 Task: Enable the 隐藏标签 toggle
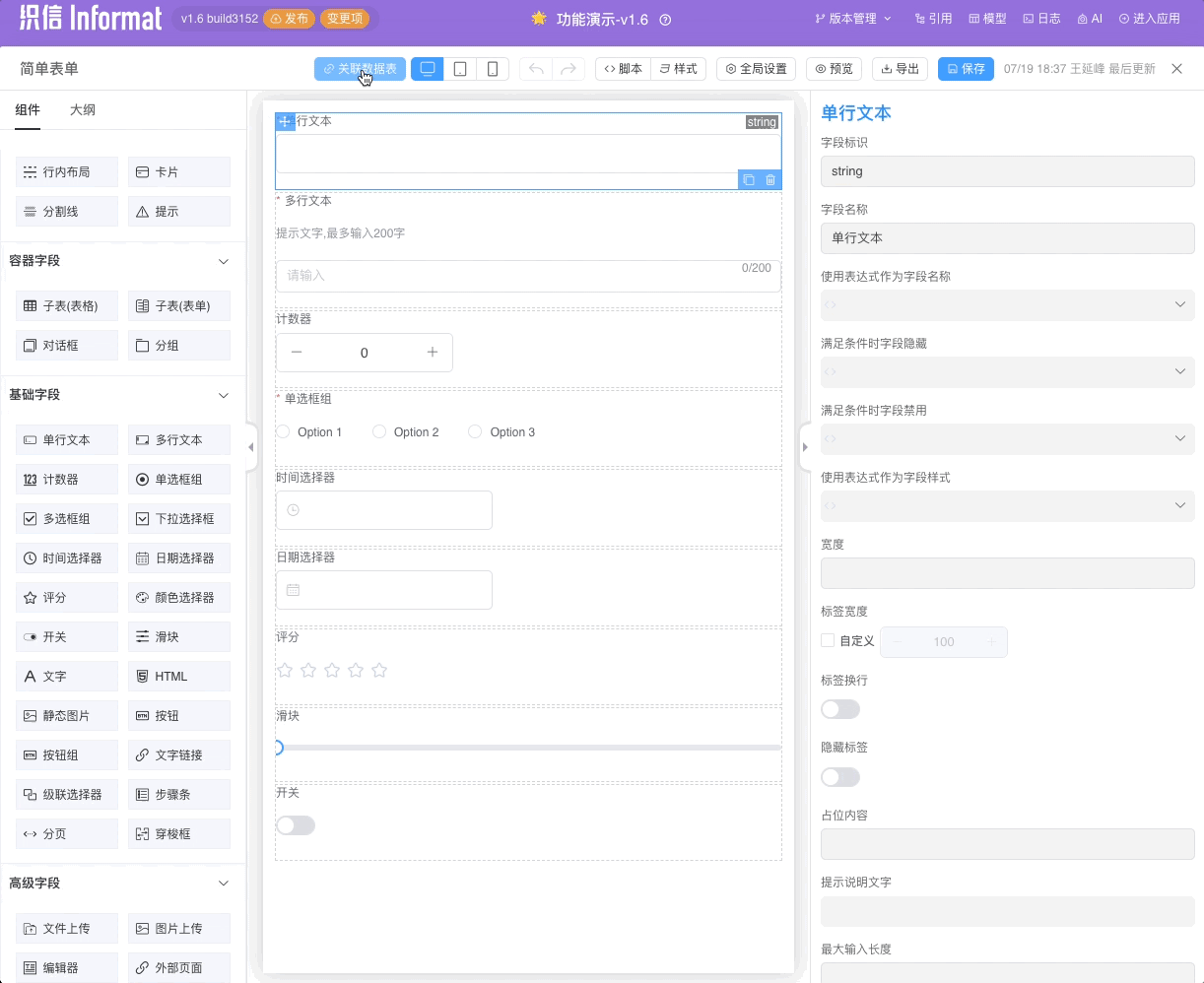[x=839, y=776]
